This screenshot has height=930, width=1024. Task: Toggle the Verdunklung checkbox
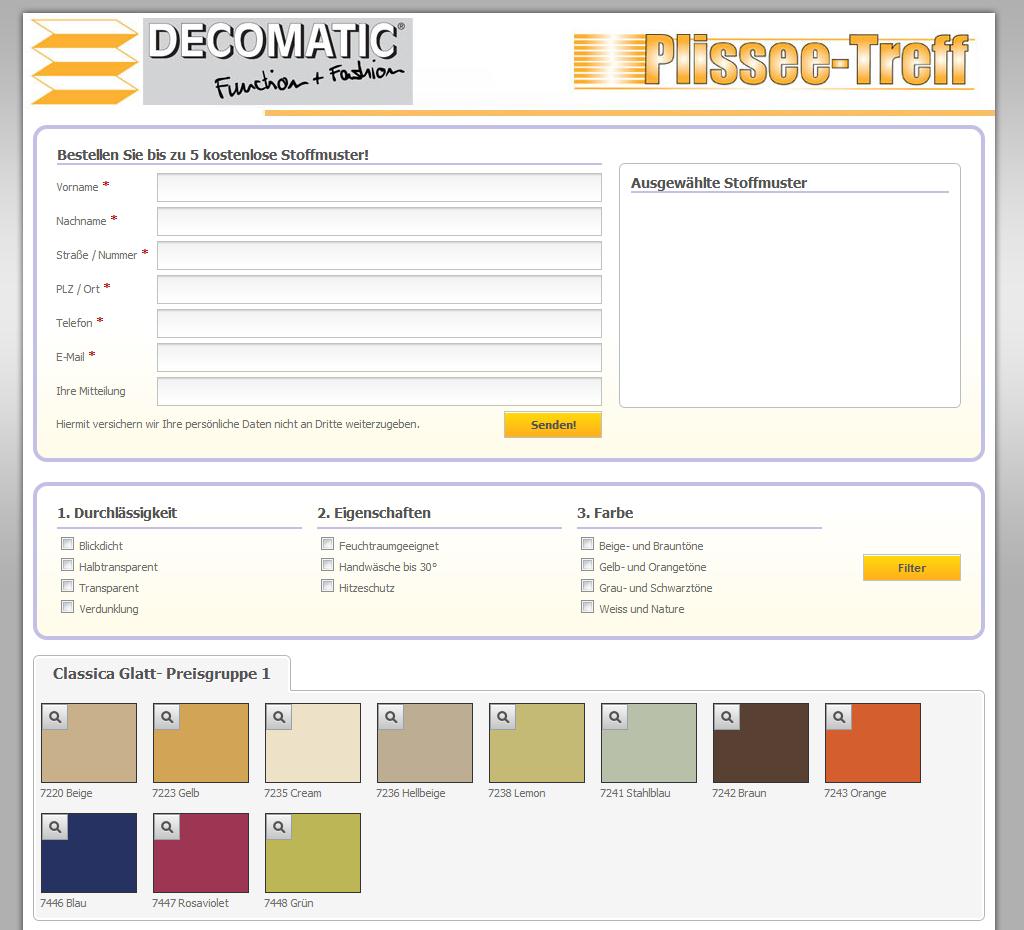(x=68, y=607)
